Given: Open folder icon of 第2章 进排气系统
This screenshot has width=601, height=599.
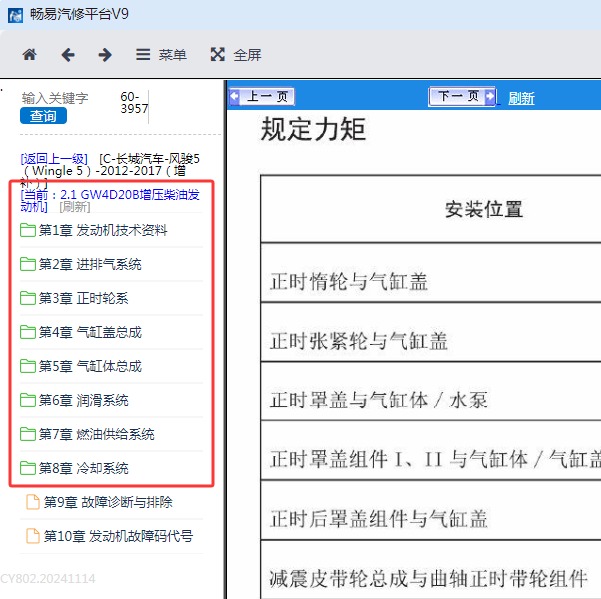Looking at the screenshot, I should pyautogui.click(x=28, y=264).
